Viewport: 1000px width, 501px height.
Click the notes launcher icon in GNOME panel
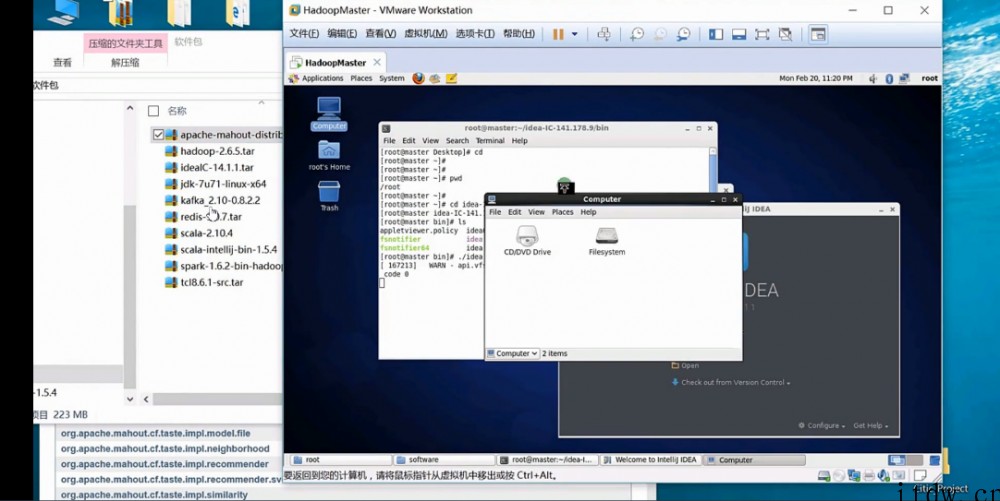click(x=452, y=78)
